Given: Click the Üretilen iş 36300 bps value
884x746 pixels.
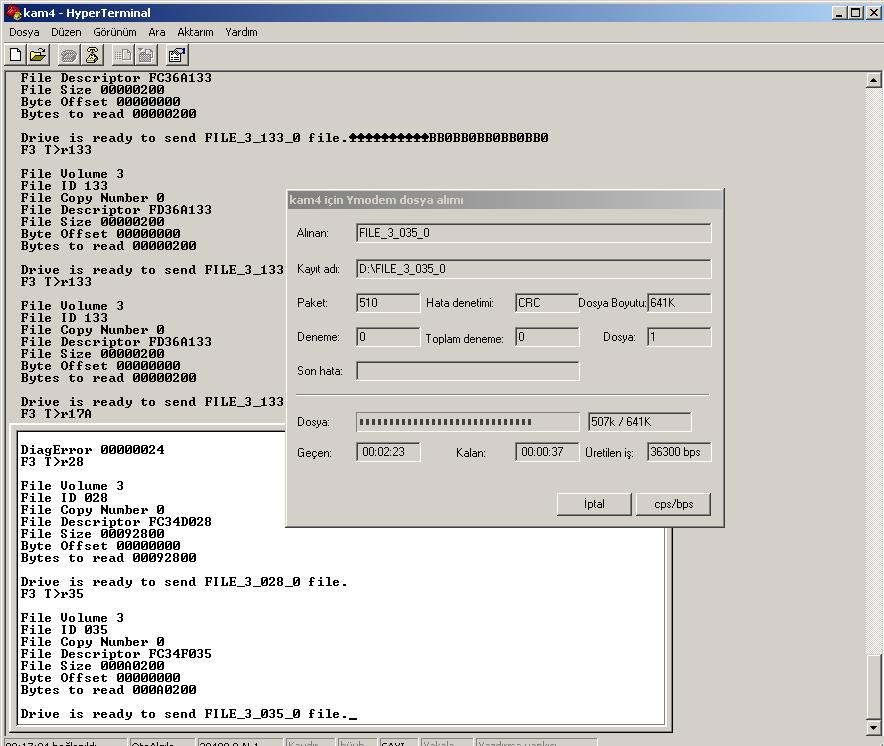Looking at the screenshot, I should tap(679, 452).
